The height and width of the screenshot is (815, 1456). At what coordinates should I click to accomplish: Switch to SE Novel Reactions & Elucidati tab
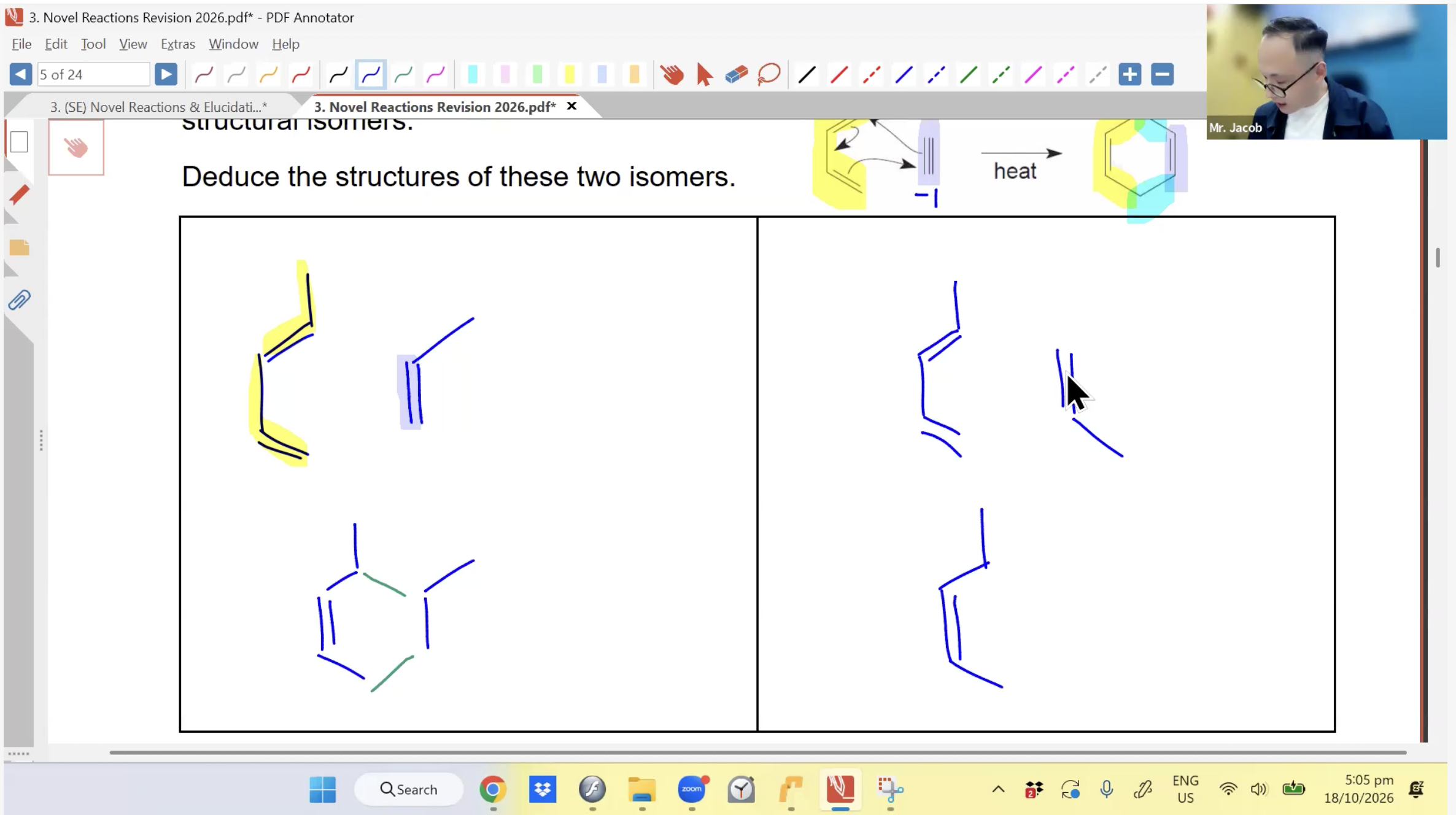[x=158, y=107]
